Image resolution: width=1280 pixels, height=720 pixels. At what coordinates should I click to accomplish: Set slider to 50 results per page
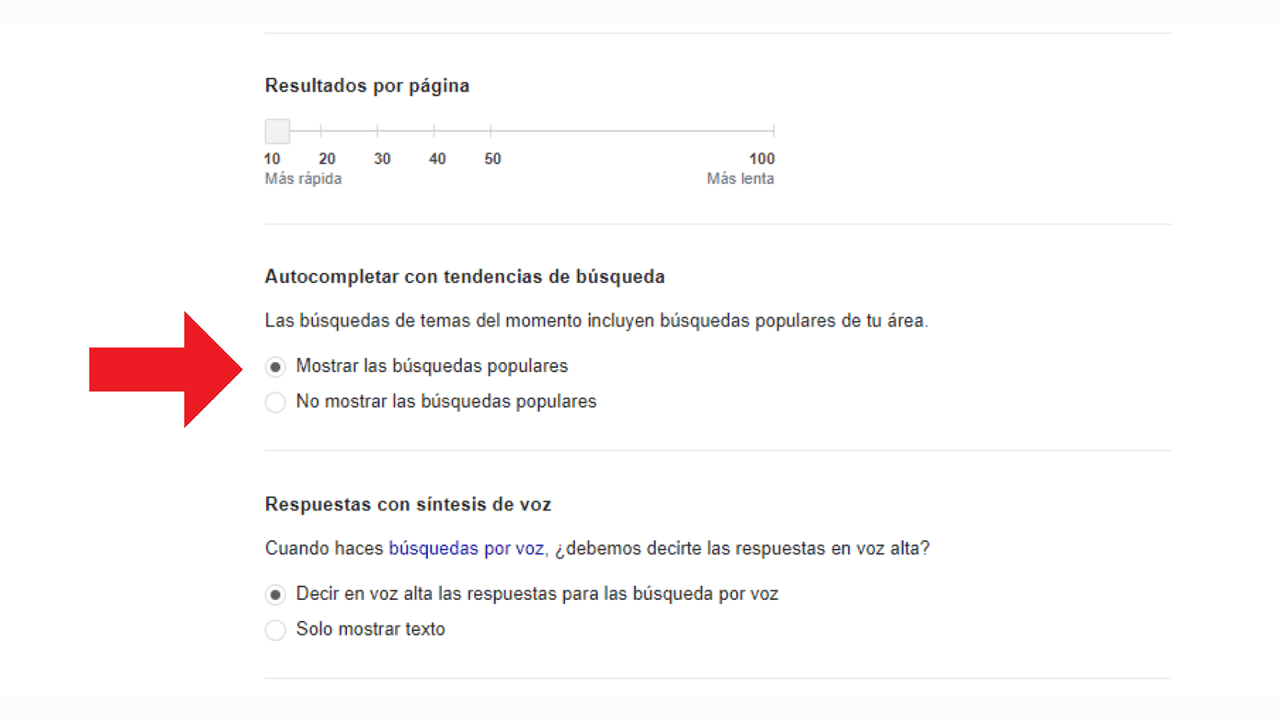click(x=492, y=130)
